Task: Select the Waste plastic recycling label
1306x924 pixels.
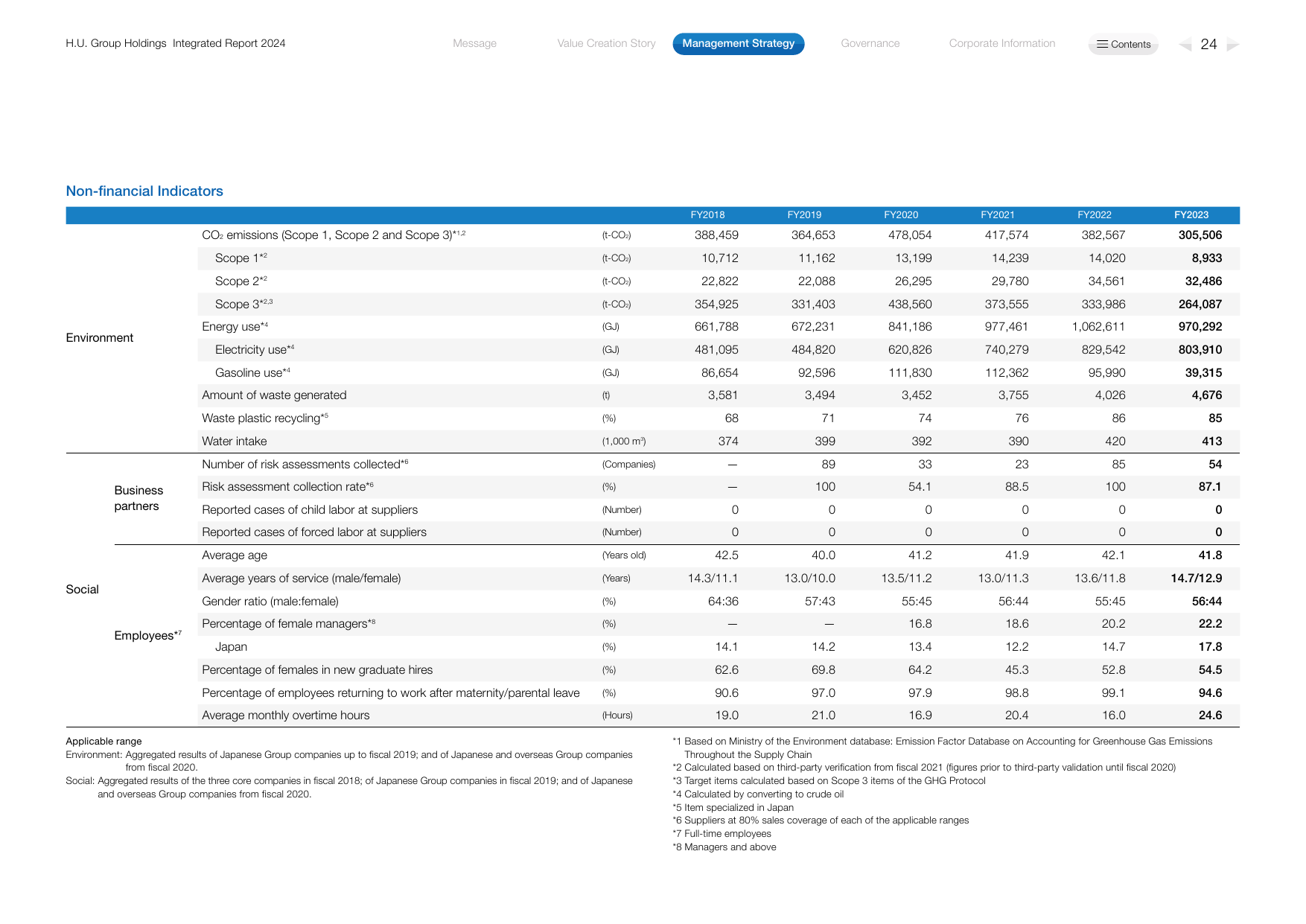Action: click(265, 418)
